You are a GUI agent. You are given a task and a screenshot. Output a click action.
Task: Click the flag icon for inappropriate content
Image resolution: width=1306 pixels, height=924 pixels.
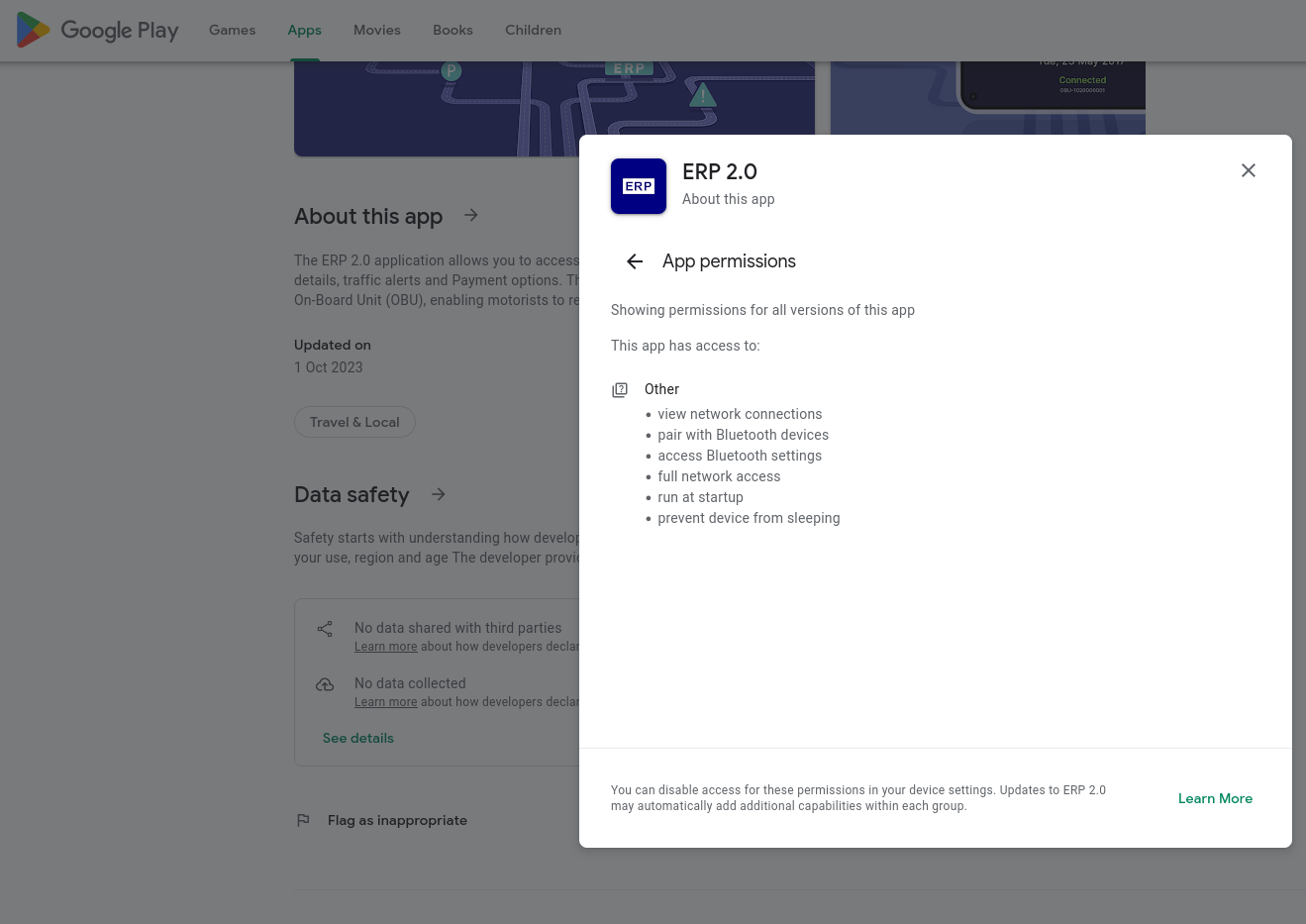[x=303, y=820]
